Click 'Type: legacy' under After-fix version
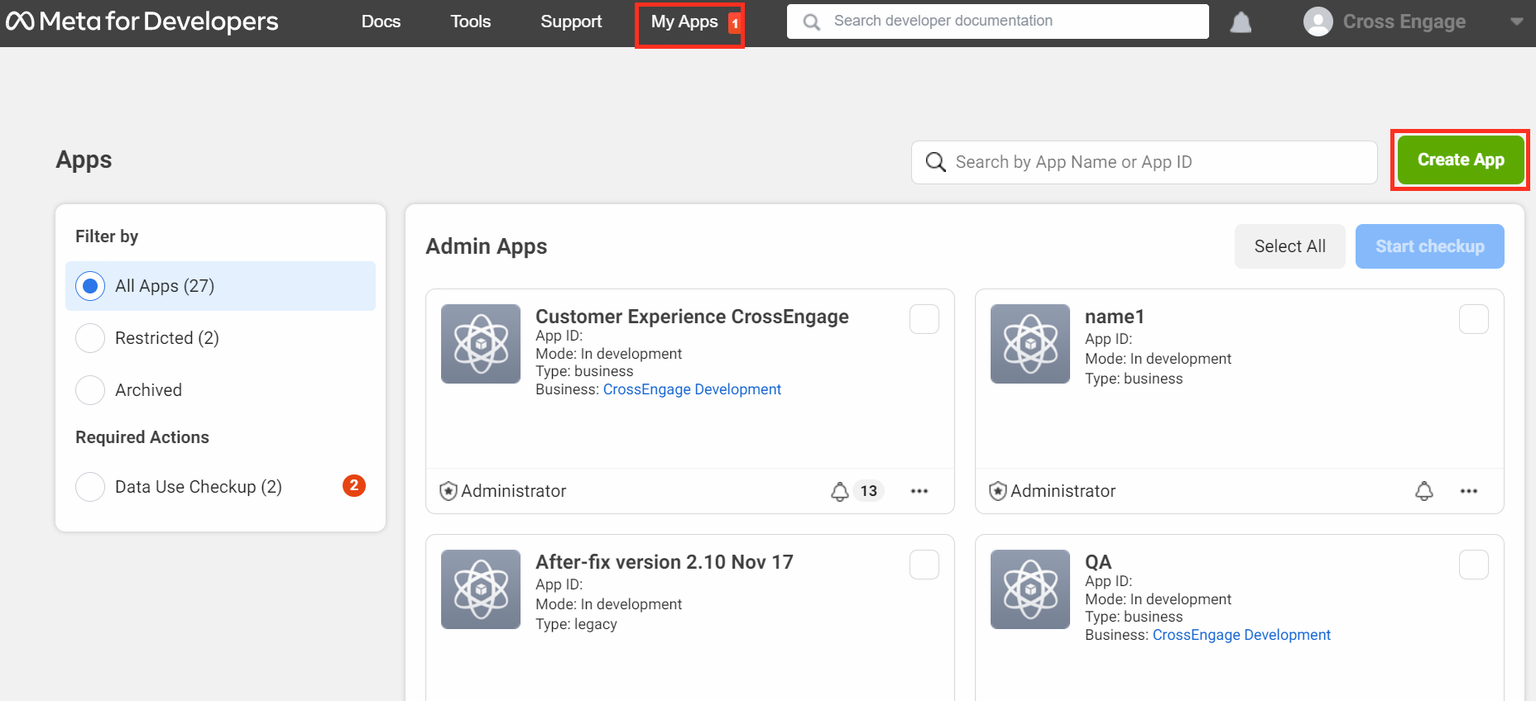 click(576, 624)
